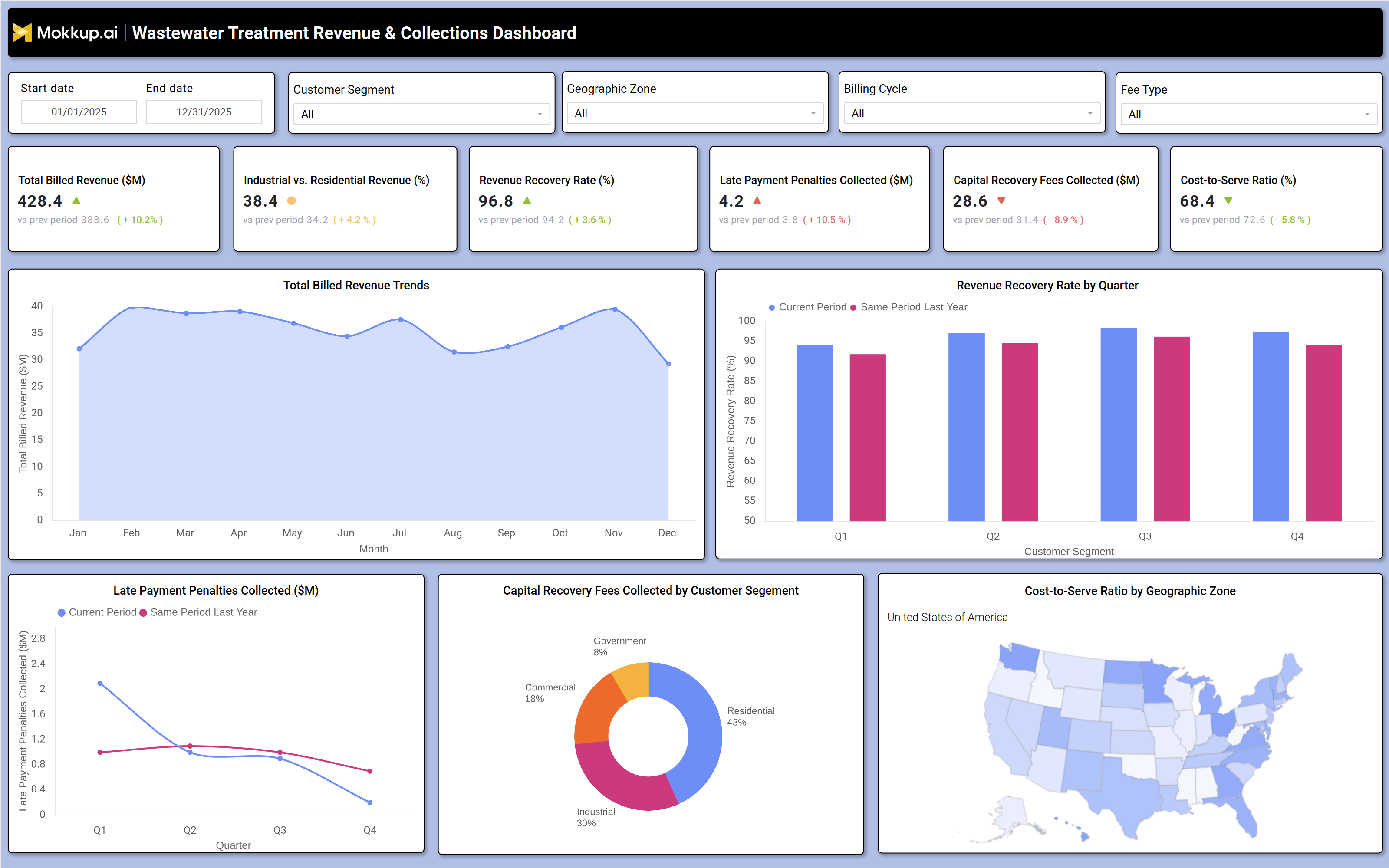Viewport: 1389px width, 868px height.
Task: Click Q4 Current Period blue bar
Action: pos(1271,427)
